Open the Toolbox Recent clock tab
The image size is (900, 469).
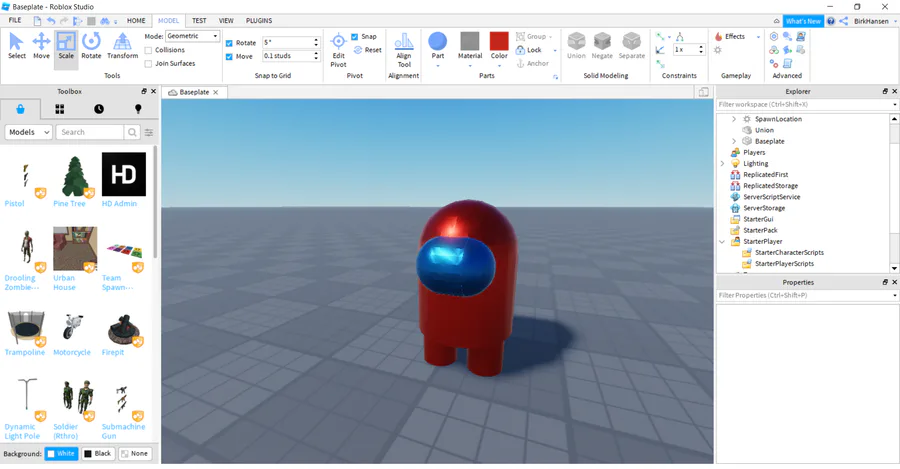point(99,108)
